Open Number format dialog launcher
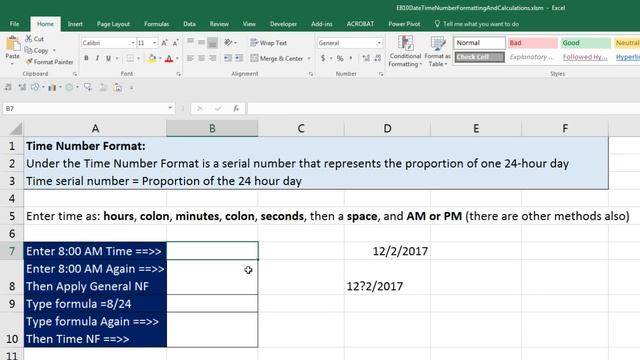 tap(381, 74)
